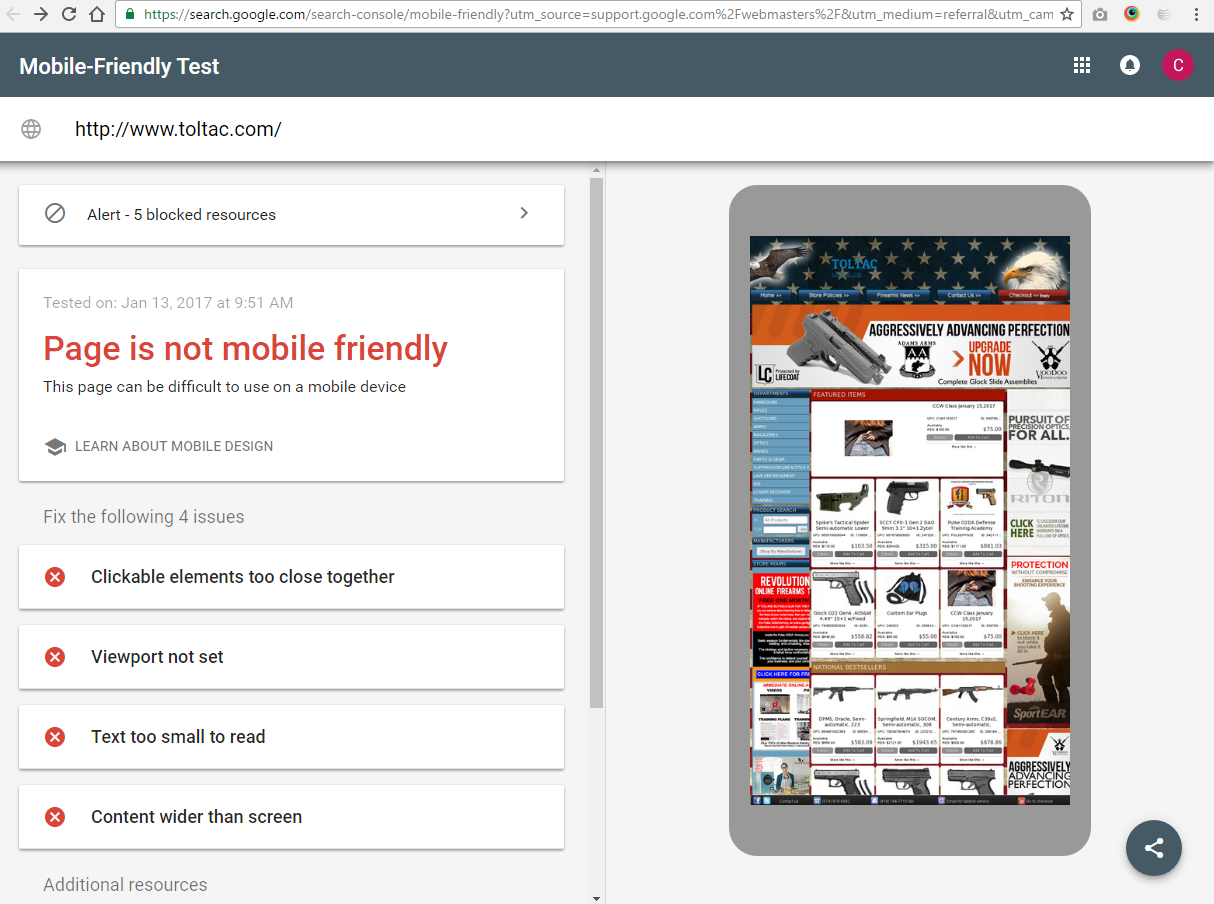The width and height of the screenshot is (1214, 904).
Task: Open the Chrome three-dot menu
Action: (1197, 14)
